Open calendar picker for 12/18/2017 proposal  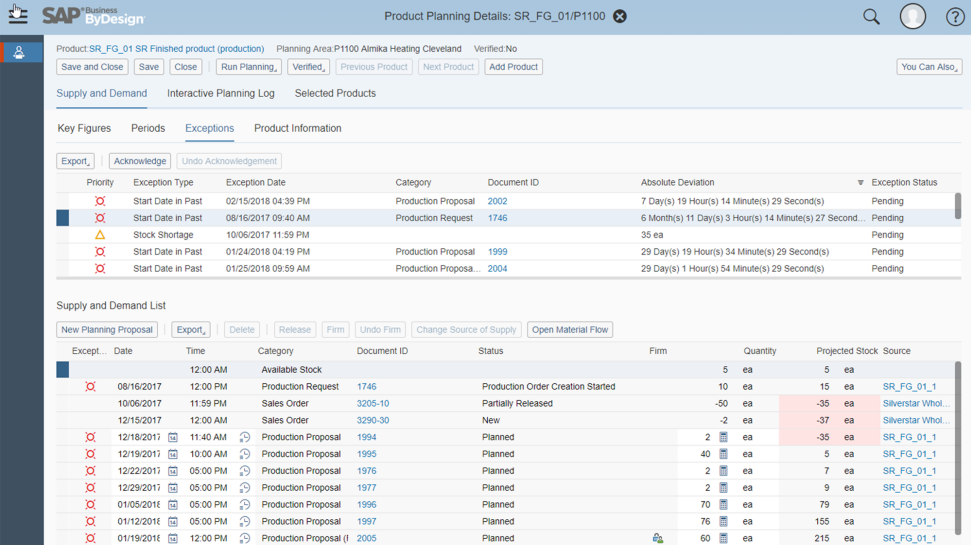(x=173, y=438)
